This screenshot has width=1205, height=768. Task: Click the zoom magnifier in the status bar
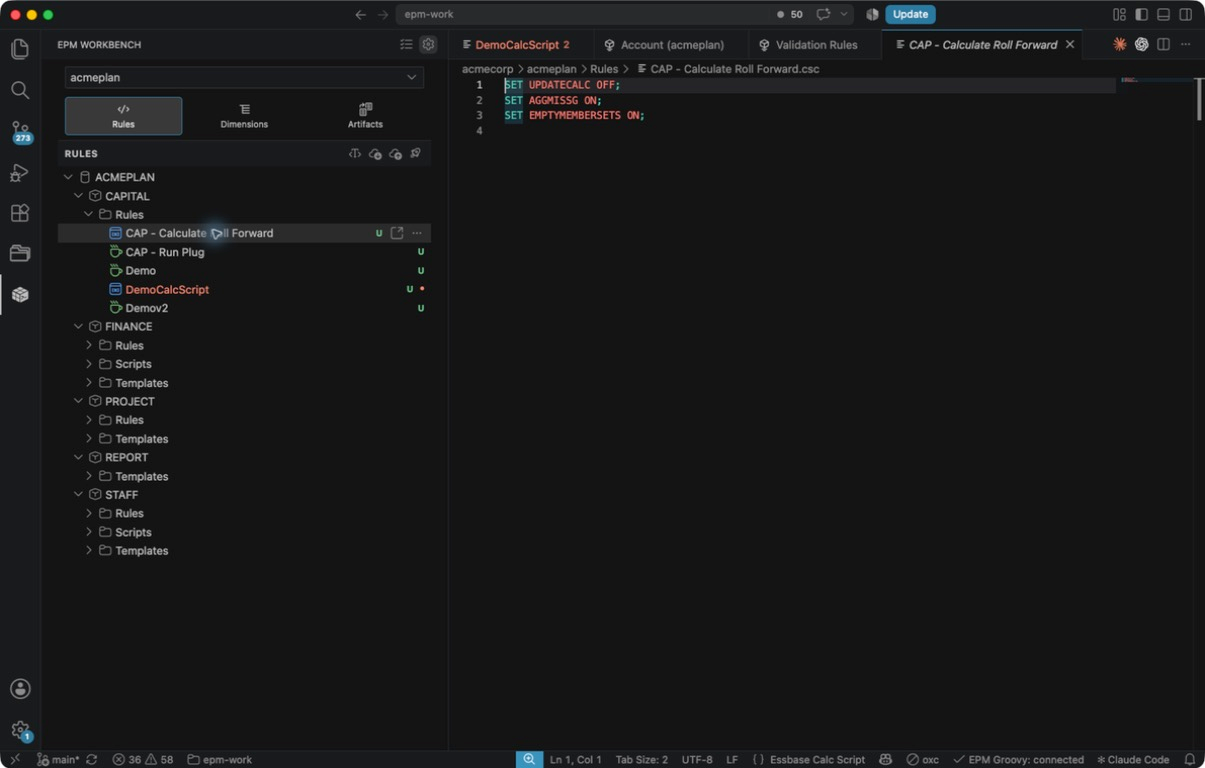pyautogui.click(x=529, y=760)
